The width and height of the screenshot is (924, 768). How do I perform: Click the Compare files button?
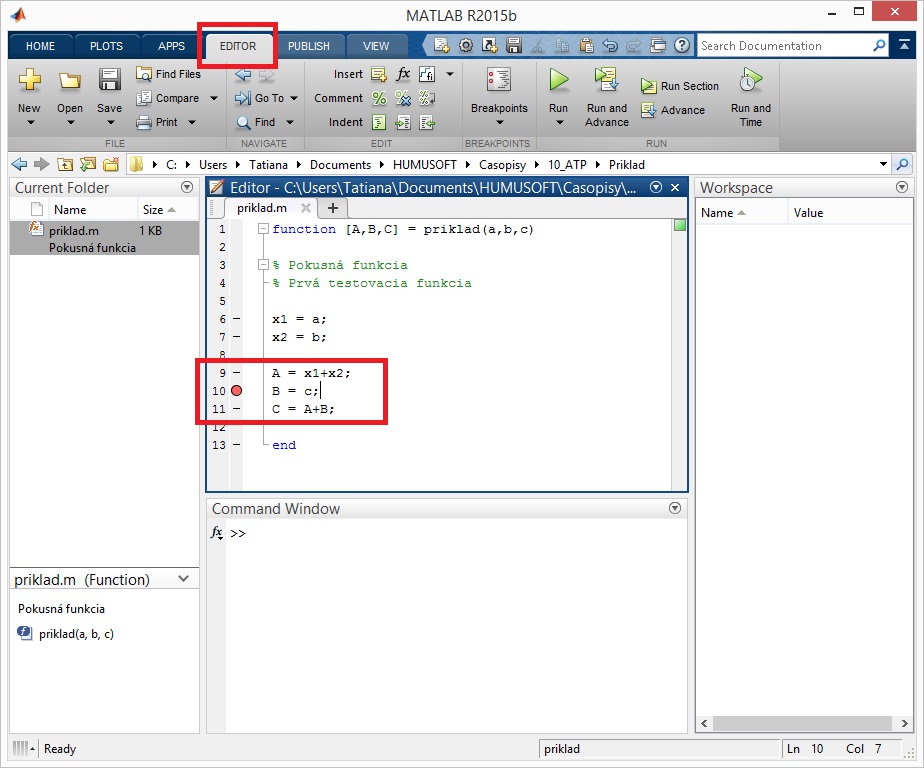point(169,98)
